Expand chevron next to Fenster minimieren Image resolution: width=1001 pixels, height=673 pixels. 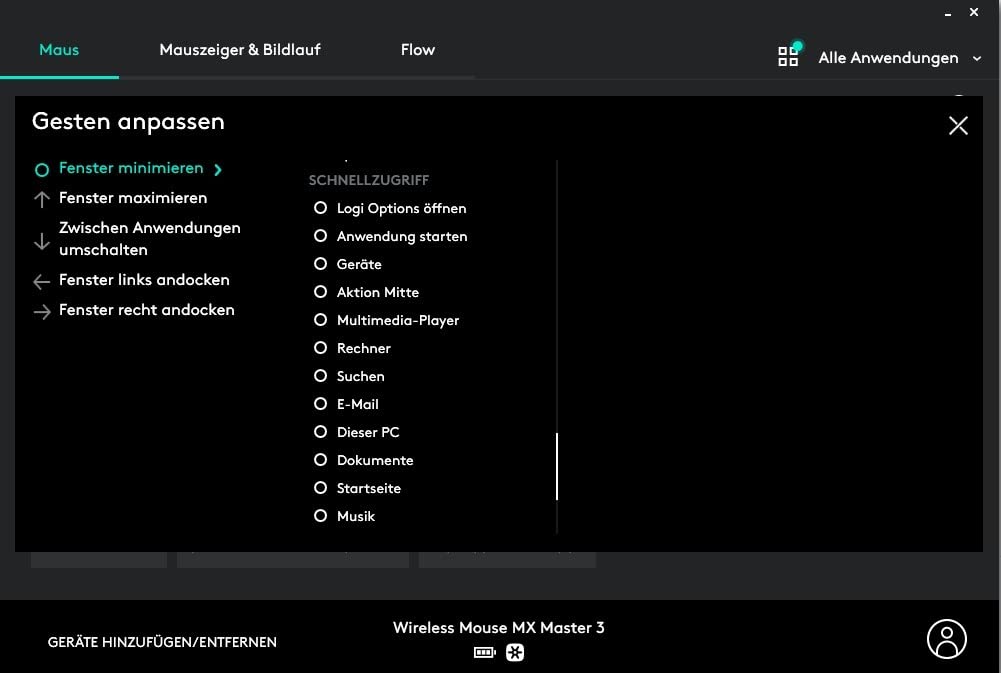218,169
